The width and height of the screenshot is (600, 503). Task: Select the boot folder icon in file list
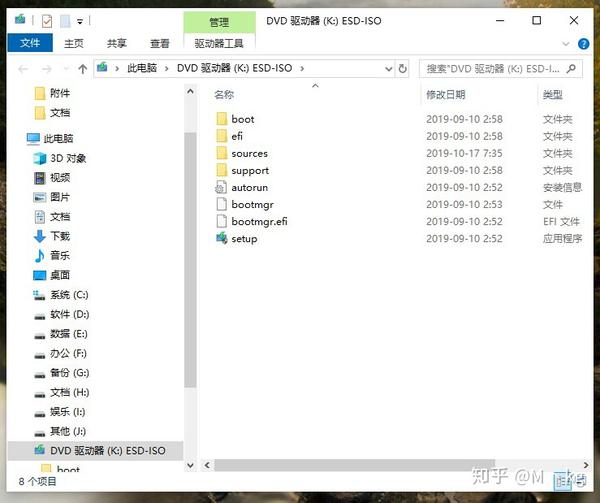pos(222,119)
